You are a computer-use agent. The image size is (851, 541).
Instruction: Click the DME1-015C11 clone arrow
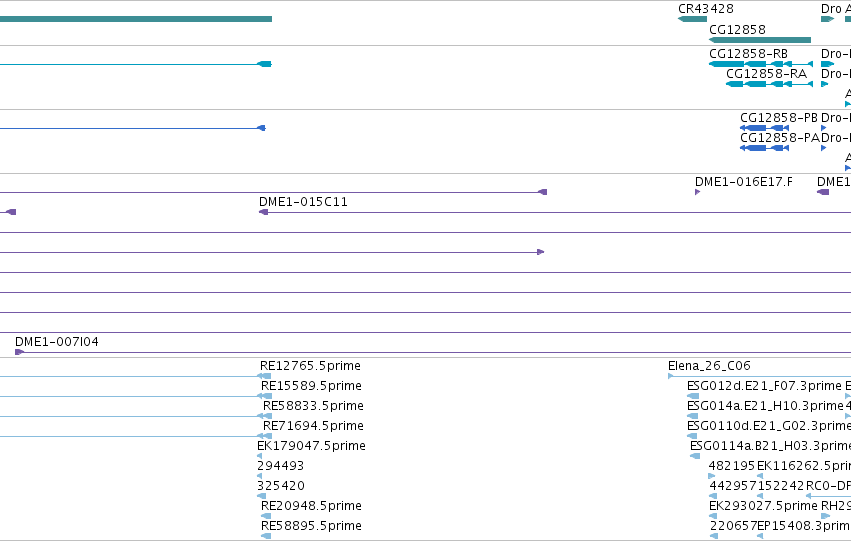(x=264, y=212)
